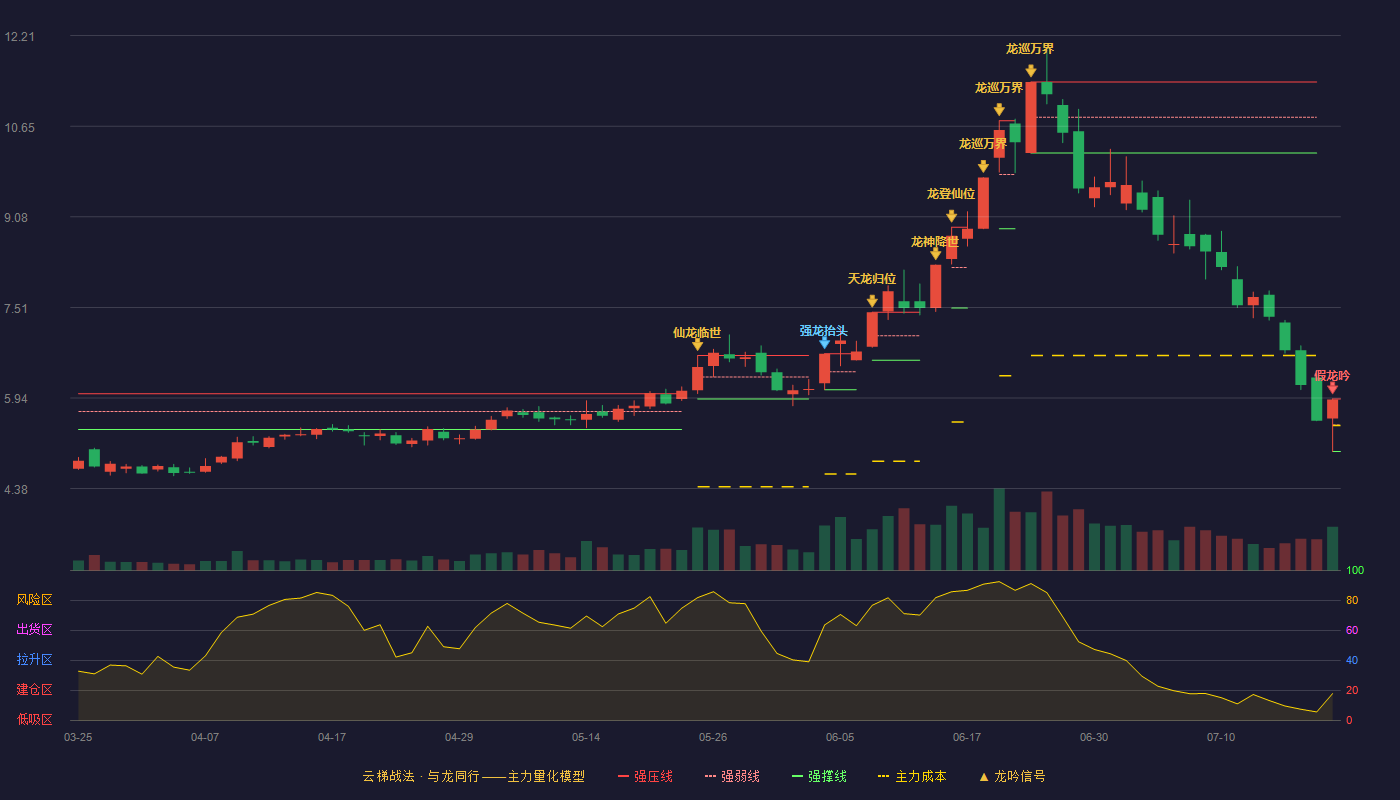Select the 04-29 date label
1400x800 pixels.
pyautogui.click(x=459, y=737)
